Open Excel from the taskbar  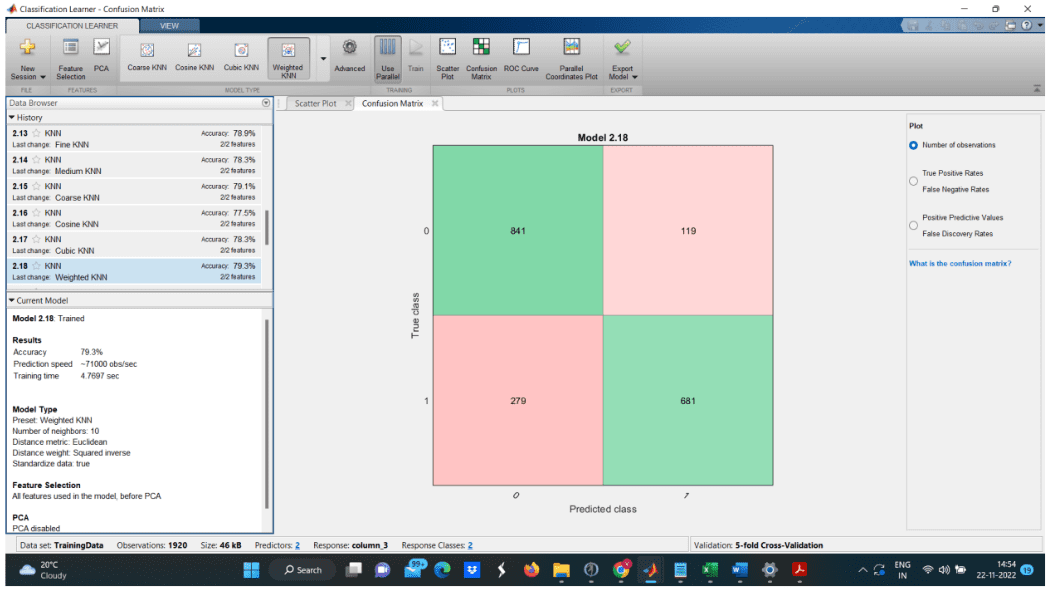coord(710,570)
